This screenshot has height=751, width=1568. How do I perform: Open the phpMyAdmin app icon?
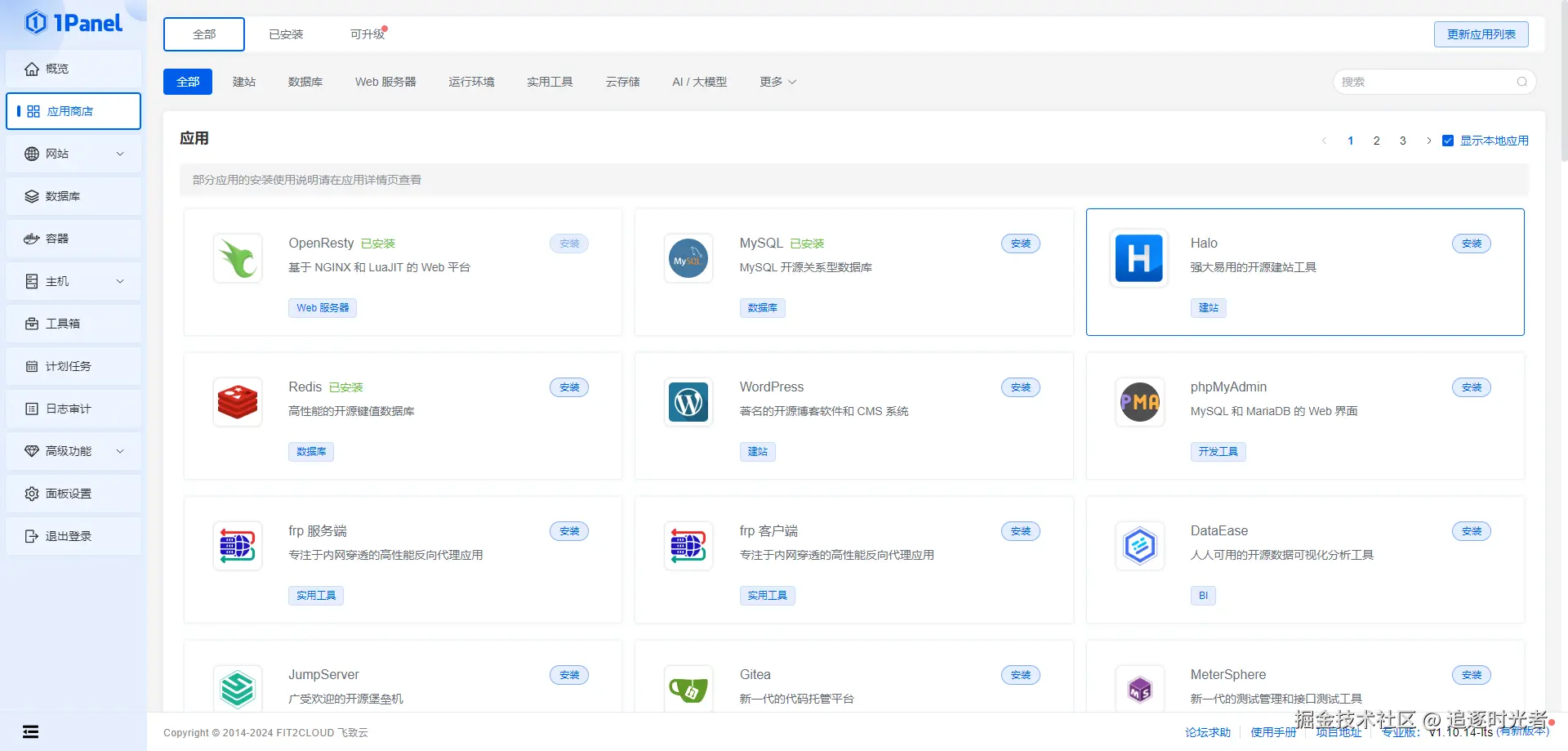(1139, 402)
